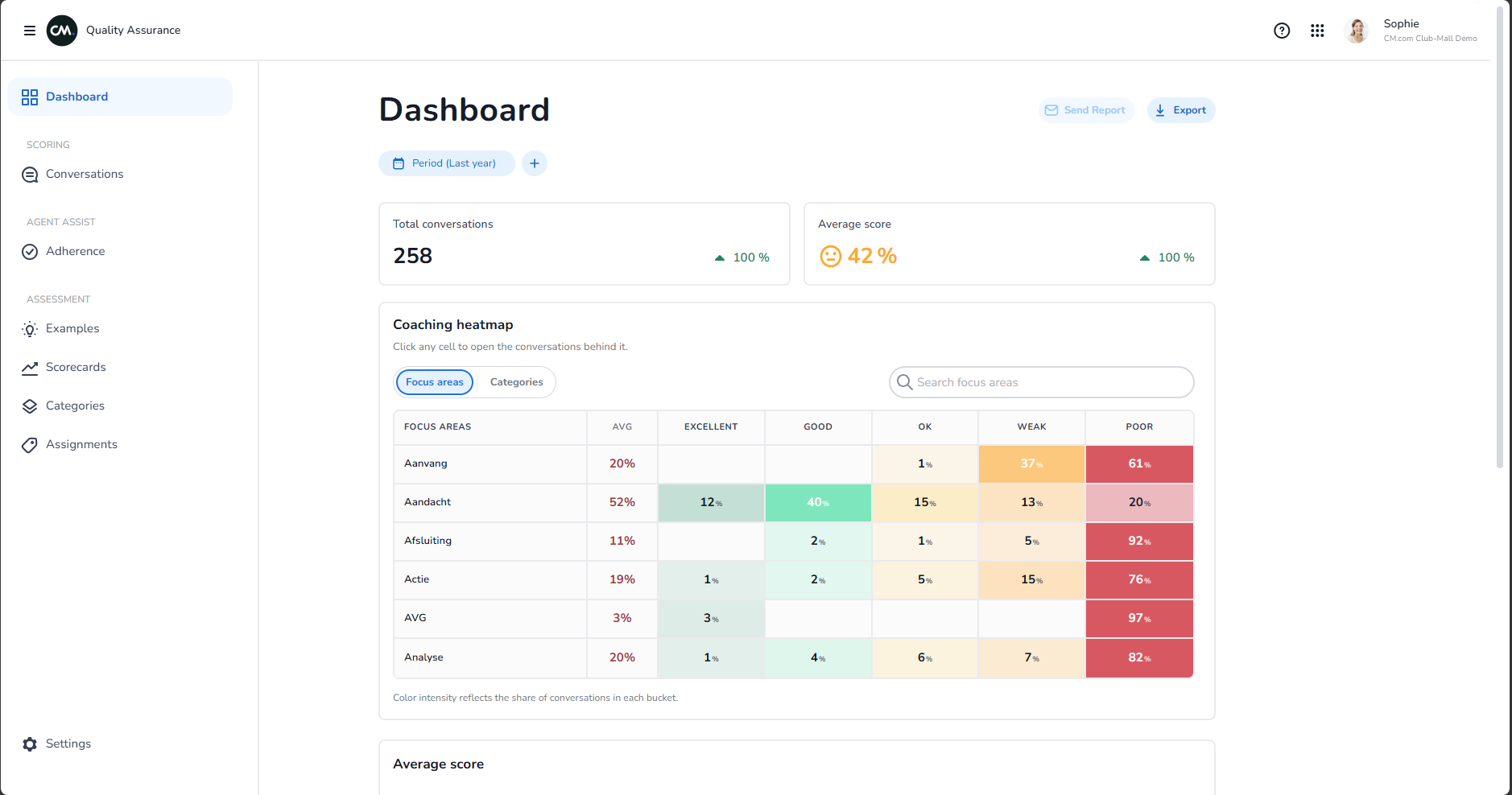Image resolution: width=1512 pixels, height=795 pixels.
Task: Click the Analyse focus area name
Action: click(423, 657)
